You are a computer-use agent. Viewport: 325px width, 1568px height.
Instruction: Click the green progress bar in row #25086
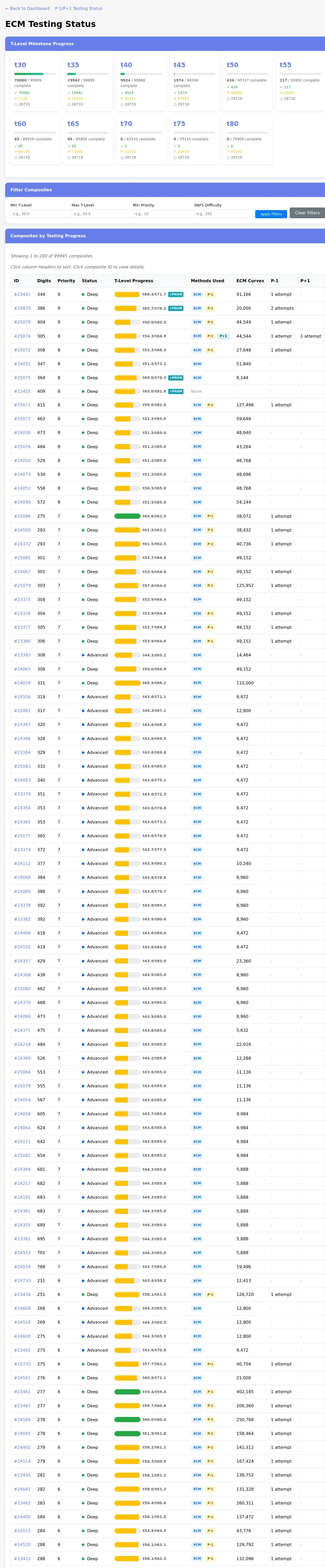click(x=127, y=516)
